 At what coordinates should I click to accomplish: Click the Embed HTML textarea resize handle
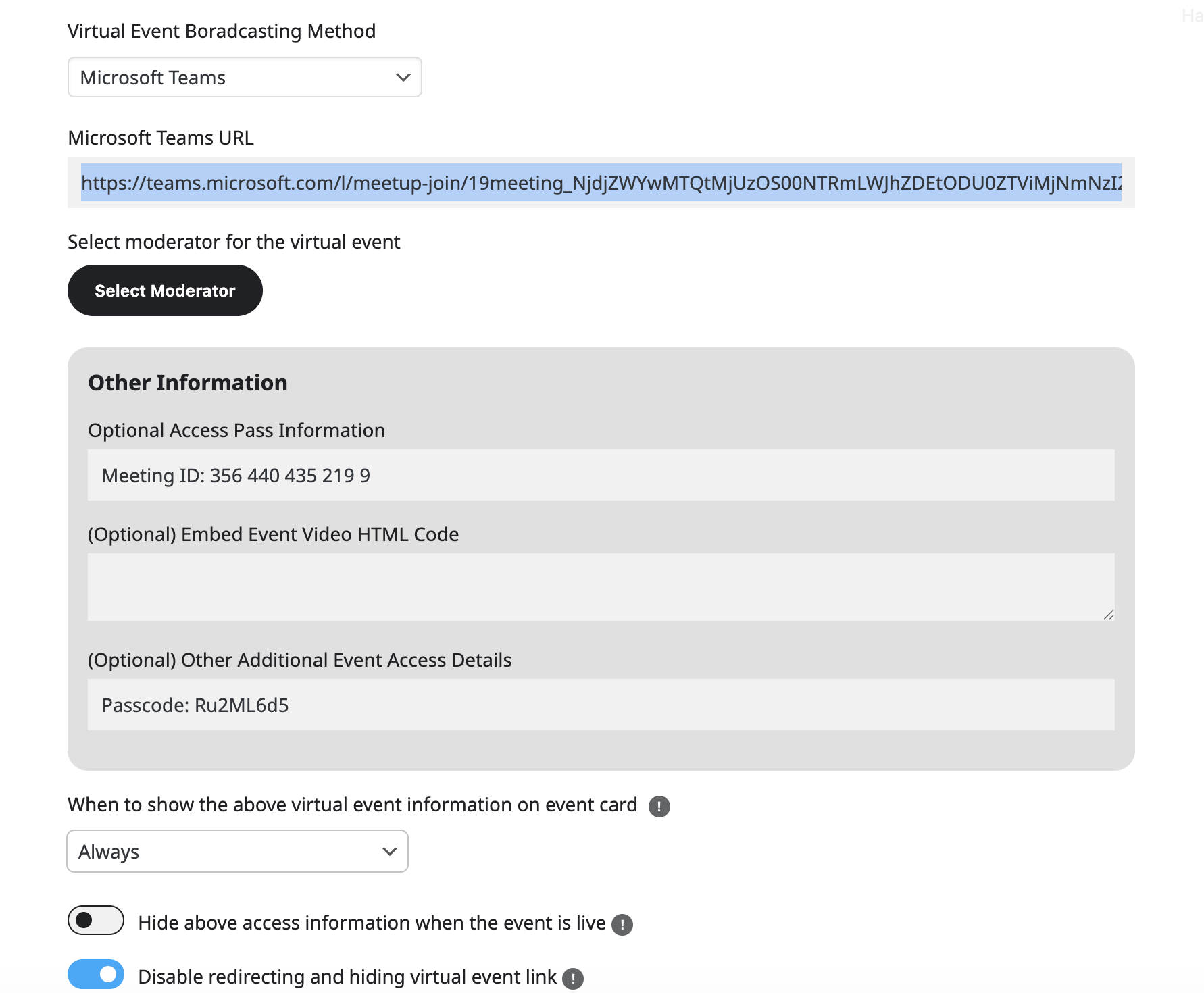(1108, 615)
